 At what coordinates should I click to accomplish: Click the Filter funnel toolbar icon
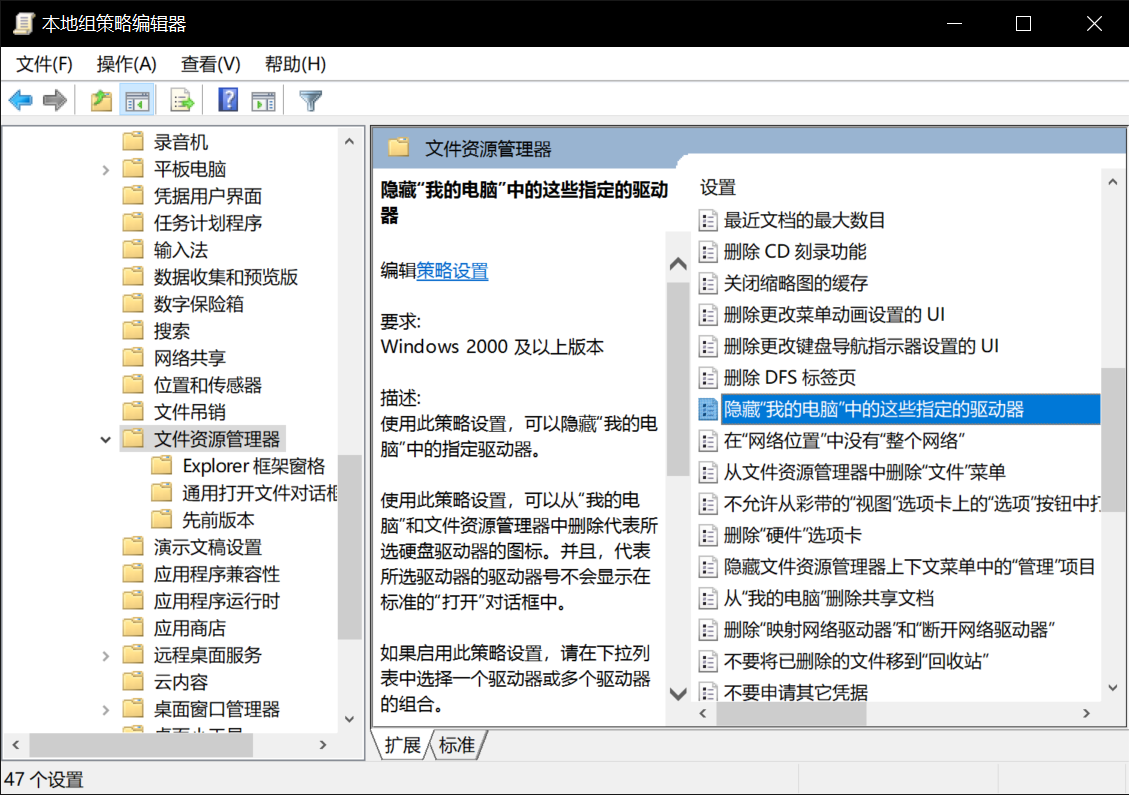coord(310,100)
